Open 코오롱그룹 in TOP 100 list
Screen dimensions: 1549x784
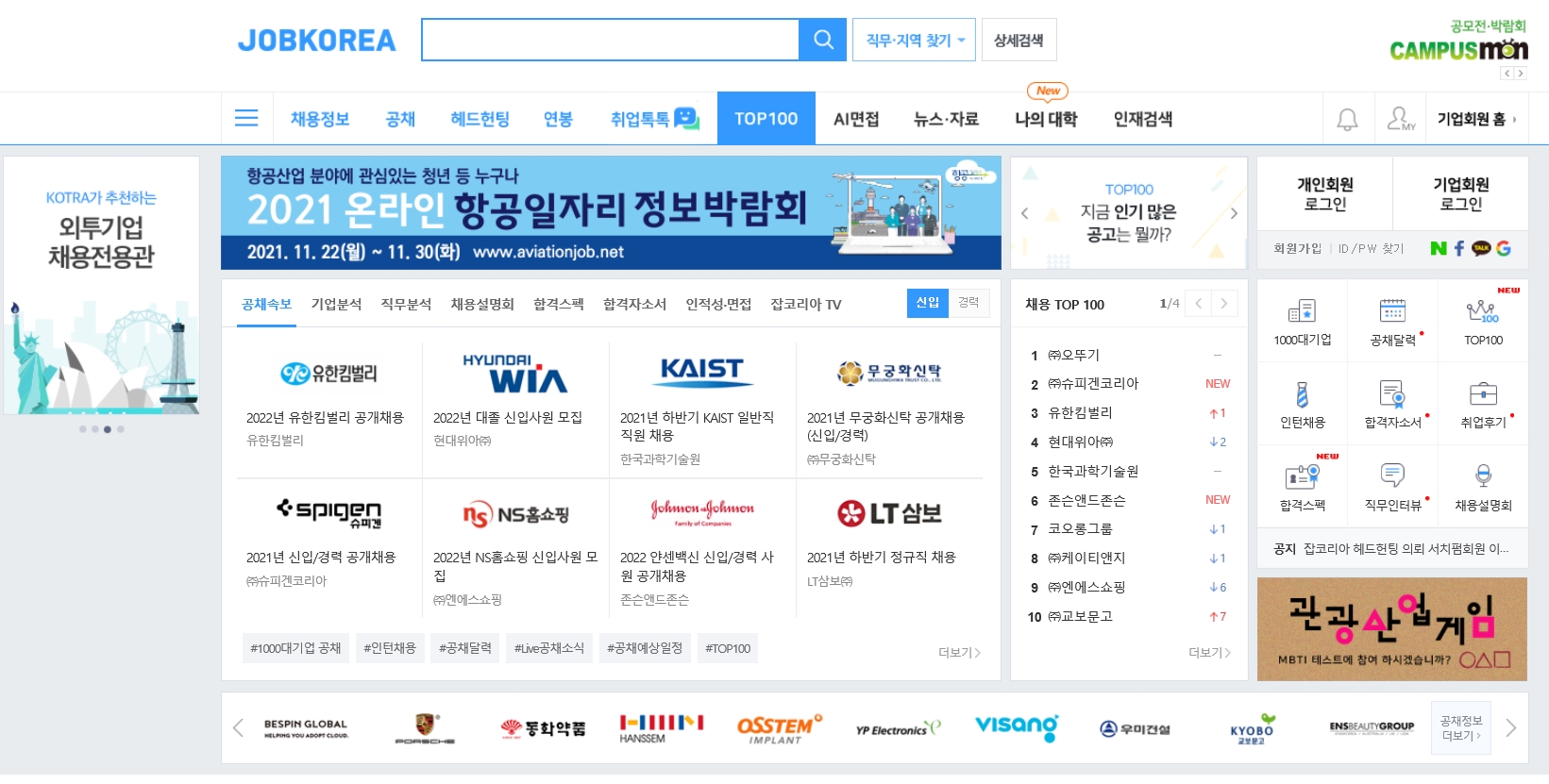click(x=1080, y=529)
